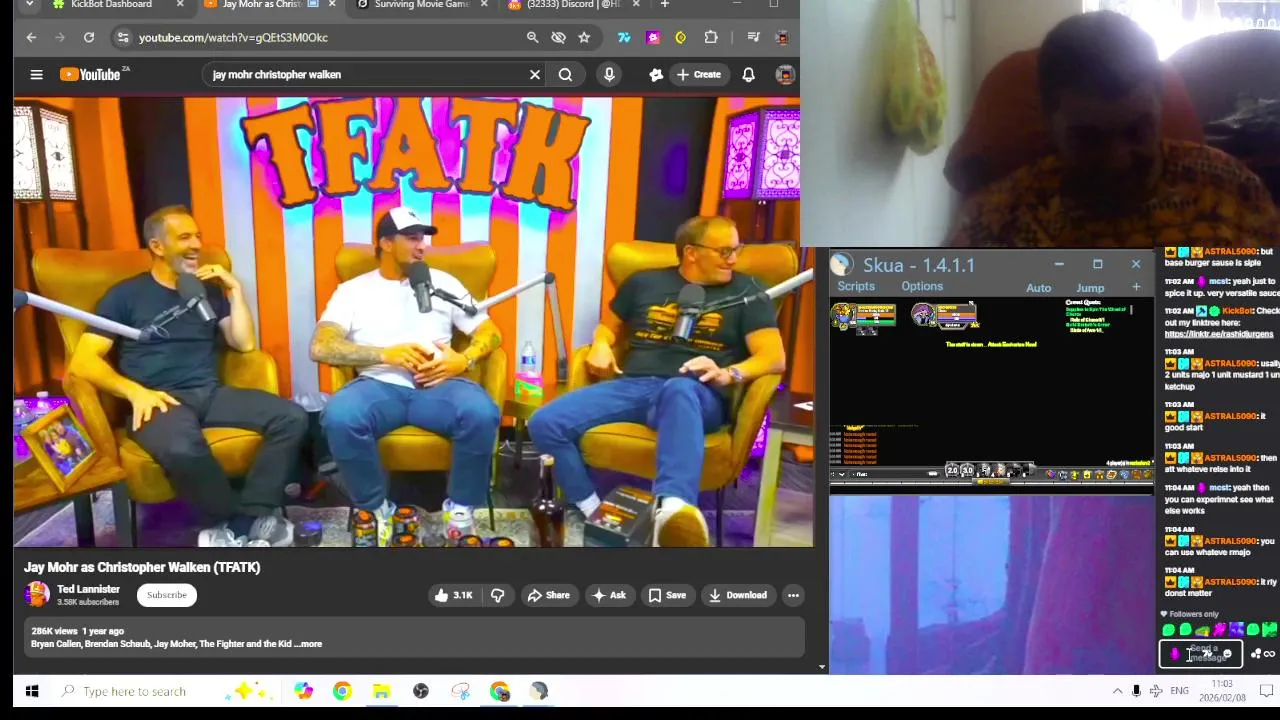Open Skua Auto menu
This screenshot has width=1280, height=720.
(1038, 288)
